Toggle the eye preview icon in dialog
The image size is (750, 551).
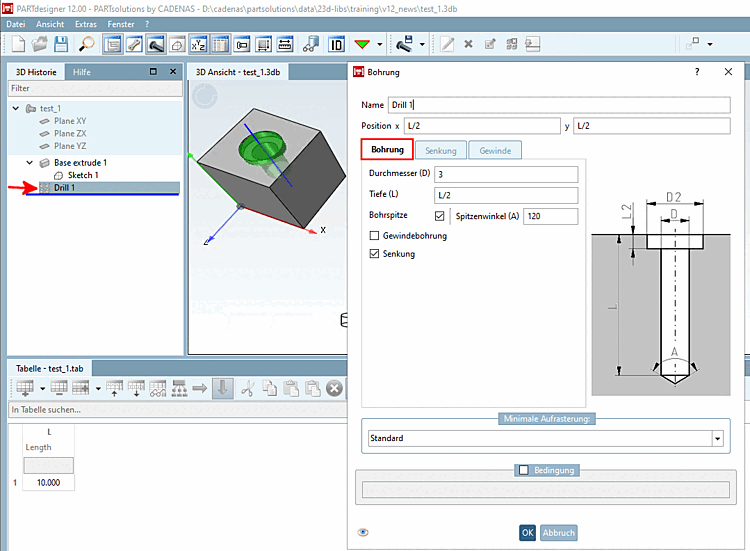362,532
